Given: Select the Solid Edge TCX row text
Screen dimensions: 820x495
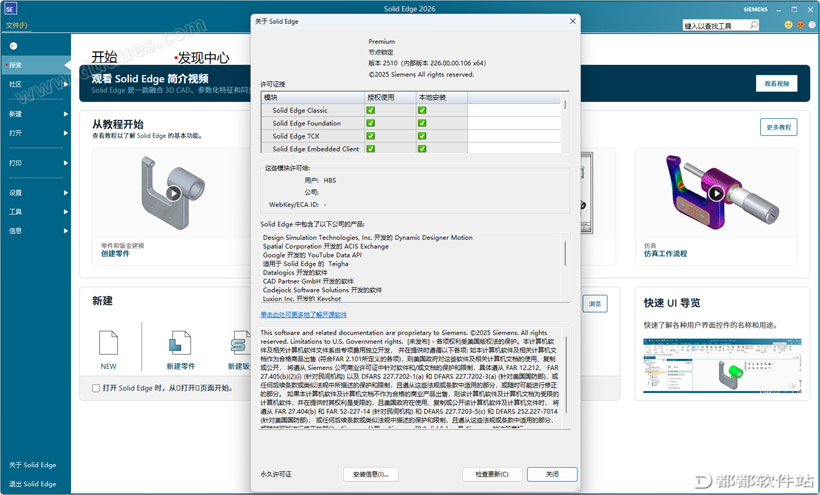Looking at the screenshot, I should click(x=295, y=136).
